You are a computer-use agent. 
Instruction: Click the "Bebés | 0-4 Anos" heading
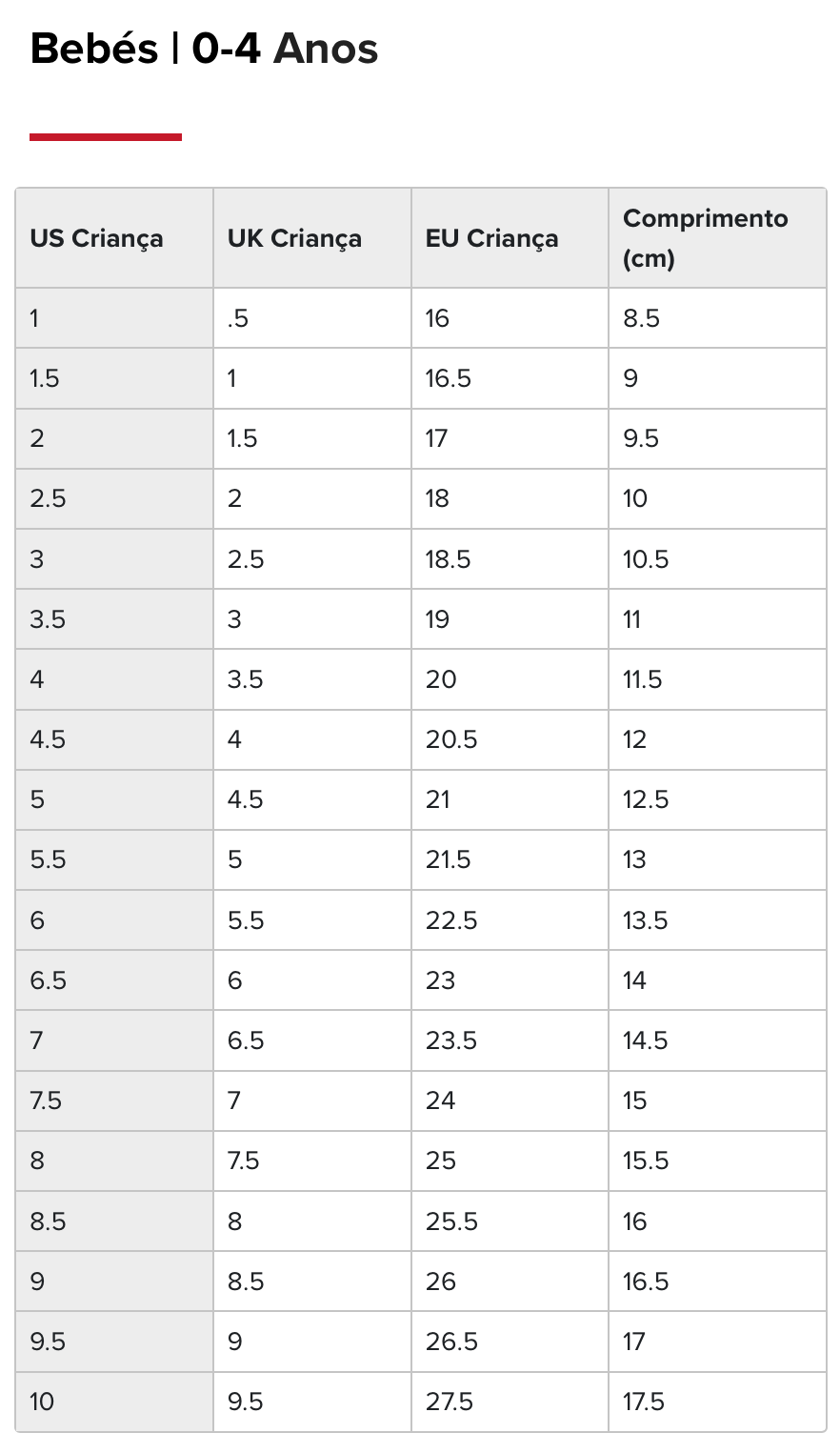click(204, 50)
